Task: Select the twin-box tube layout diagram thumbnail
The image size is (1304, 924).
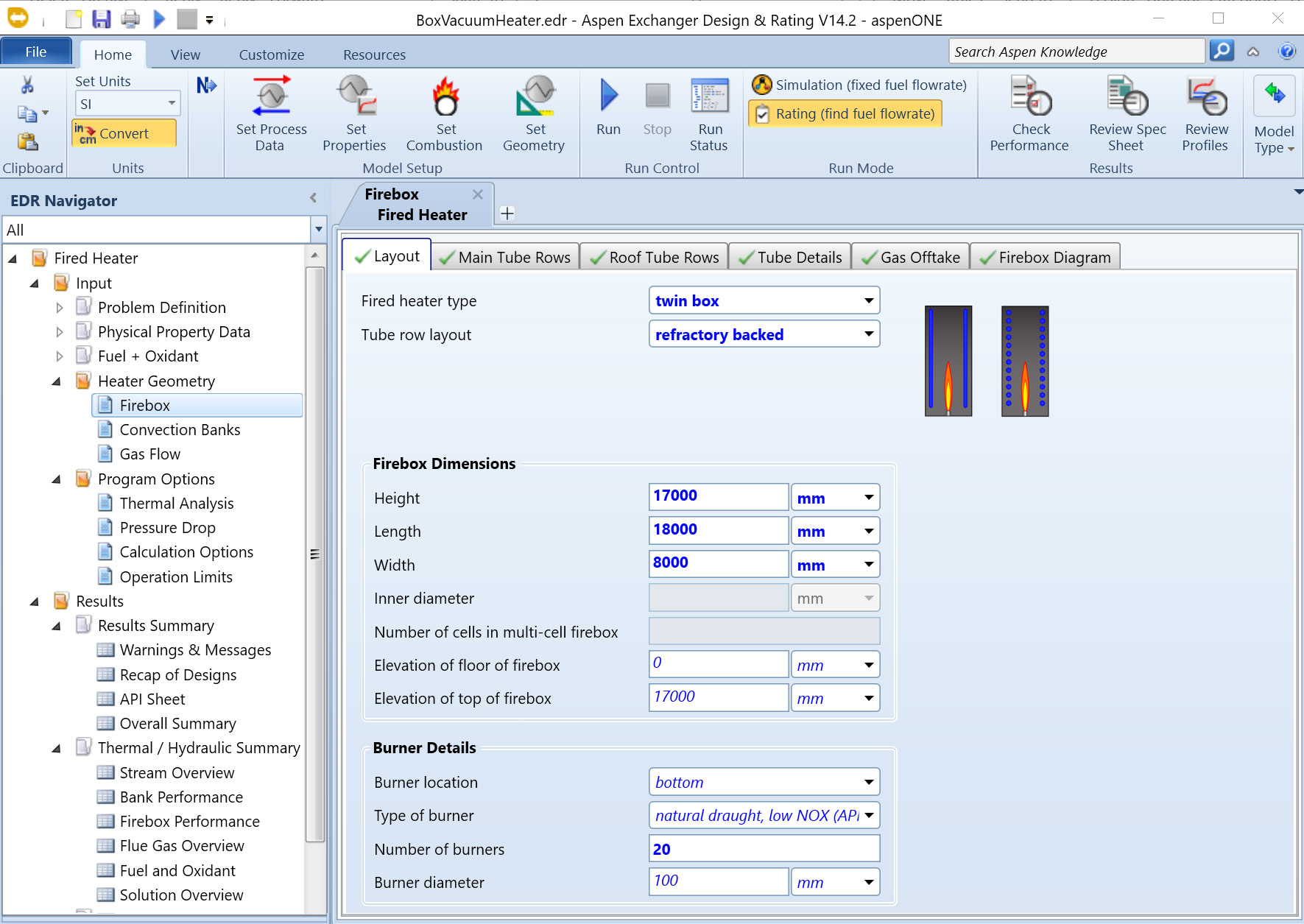Action: (948, 361)
